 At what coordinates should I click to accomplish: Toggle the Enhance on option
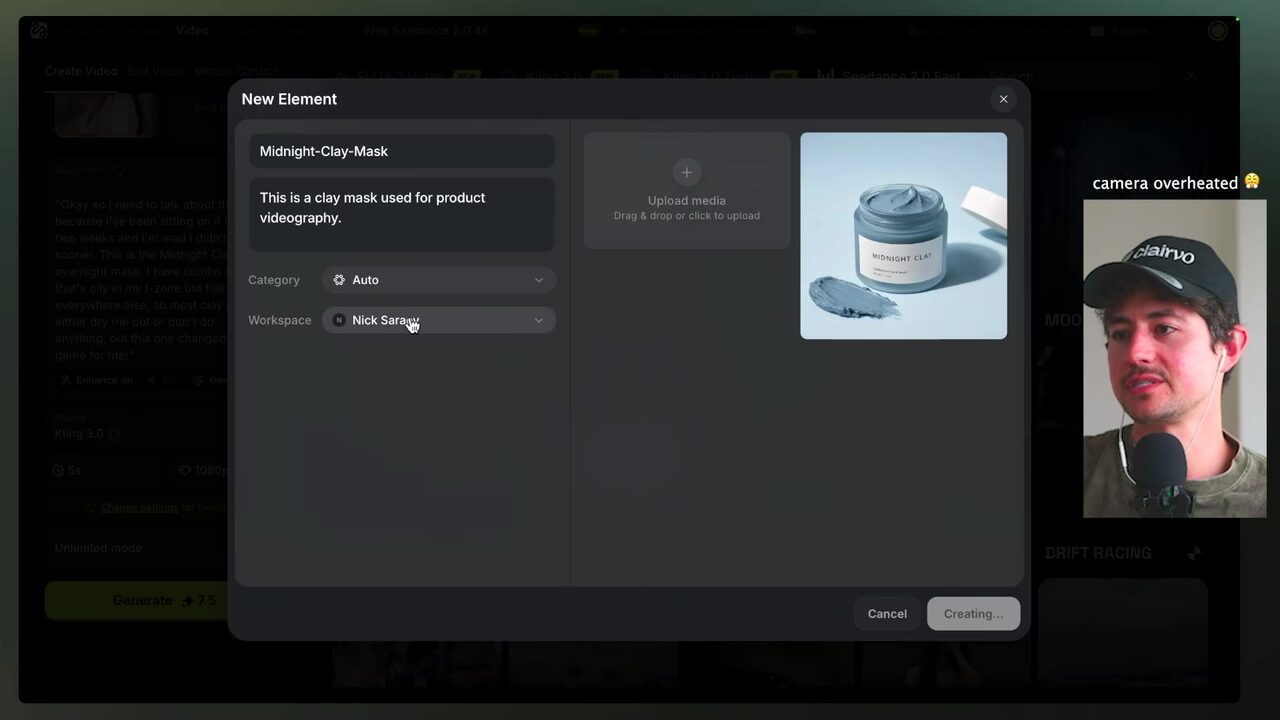(96, 380)
